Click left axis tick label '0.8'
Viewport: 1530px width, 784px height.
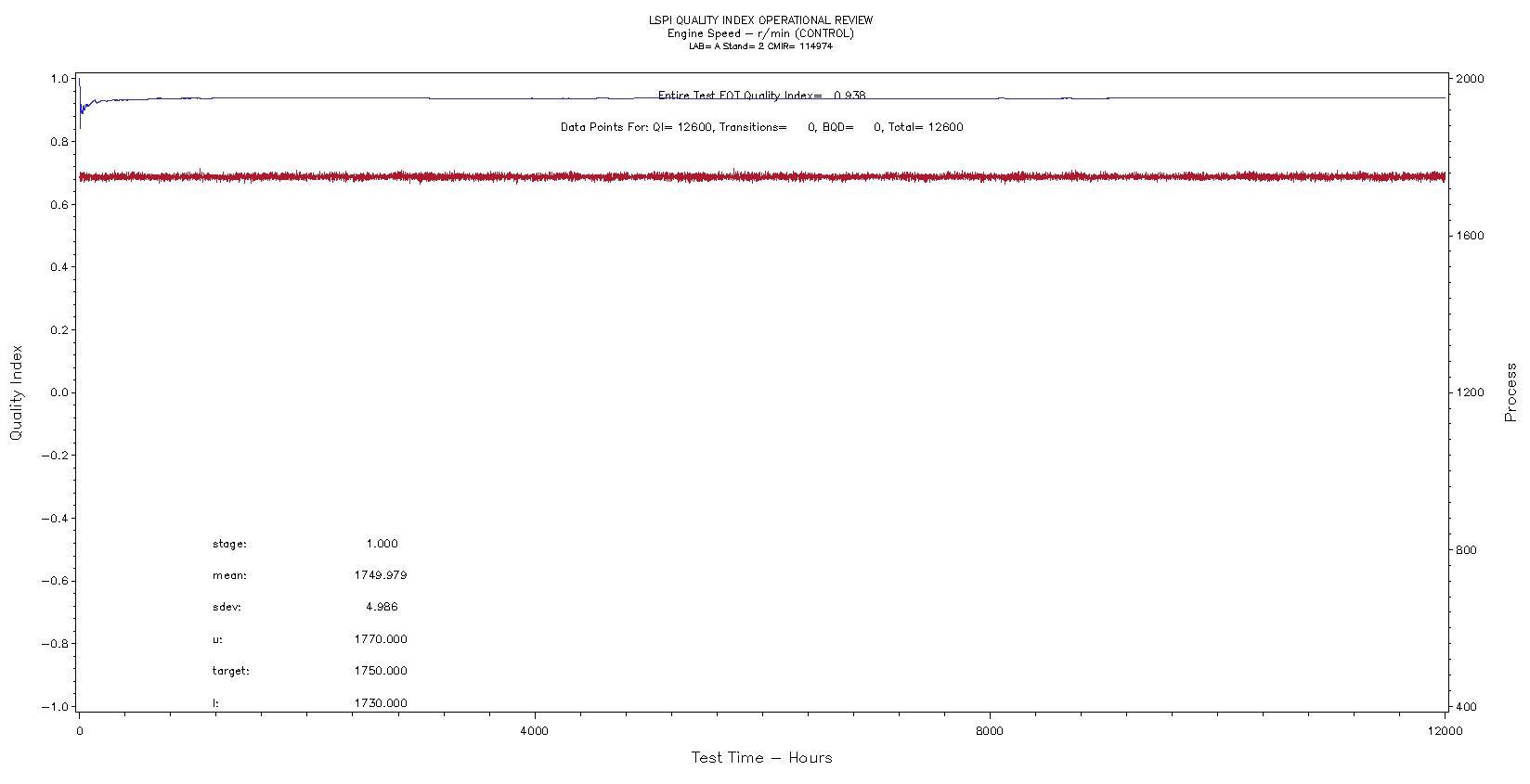(59, 142)
